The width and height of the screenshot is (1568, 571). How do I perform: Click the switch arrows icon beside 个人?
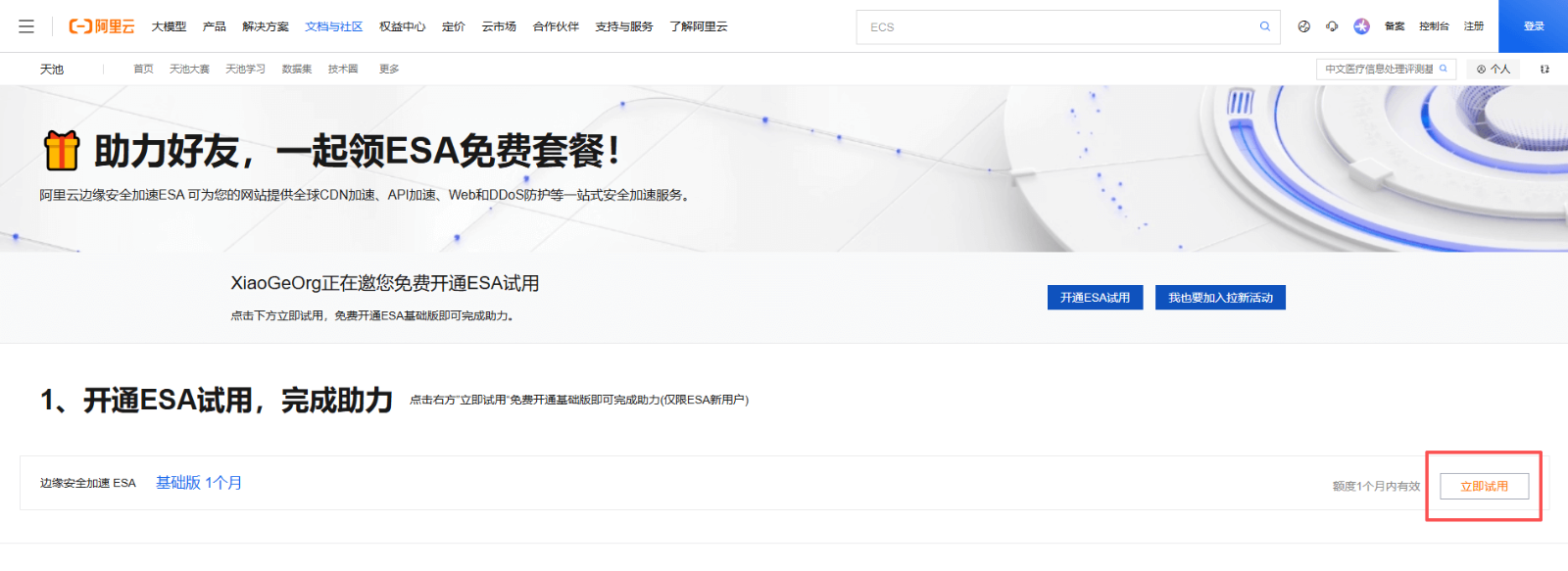1544,69
